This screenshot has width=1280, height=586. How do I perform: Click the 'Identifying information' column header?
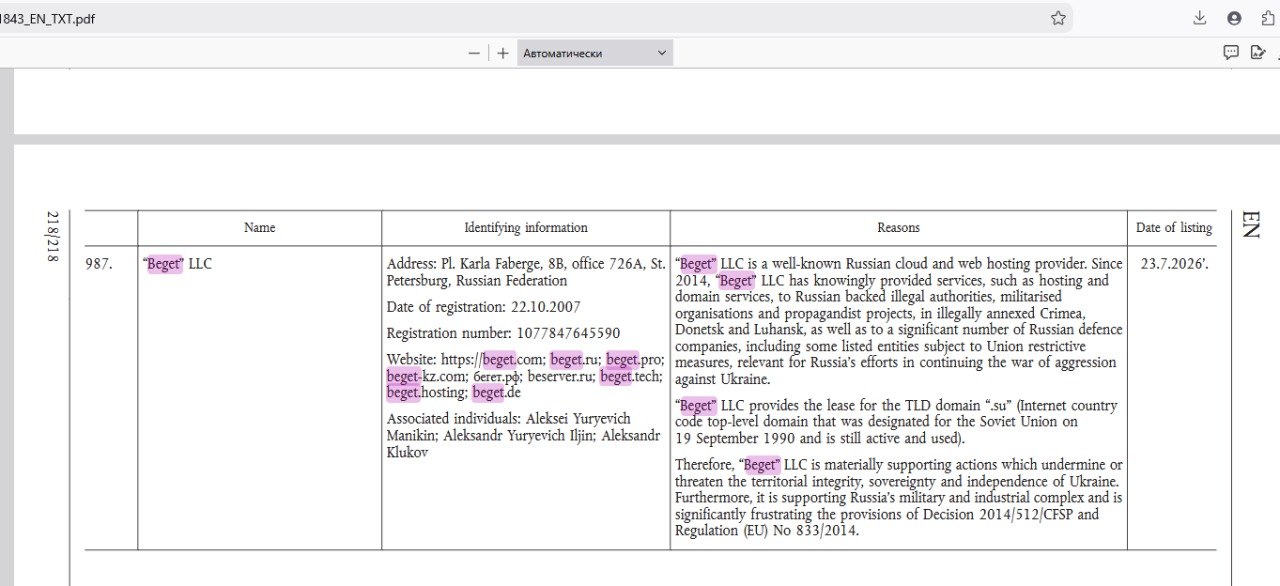[x=526, y=228]
